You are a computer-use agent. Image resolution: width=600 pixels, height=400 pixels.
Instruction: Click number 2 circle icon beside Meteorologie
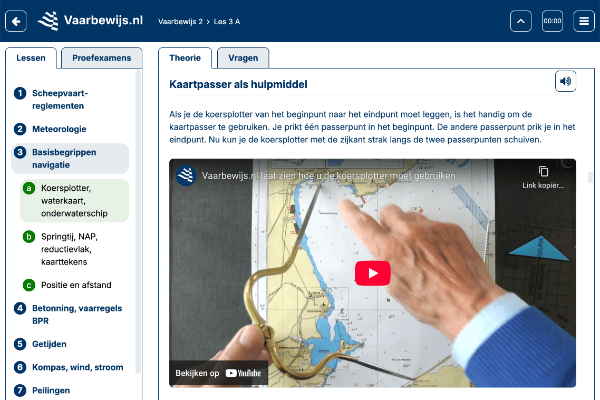coord(20,129)
